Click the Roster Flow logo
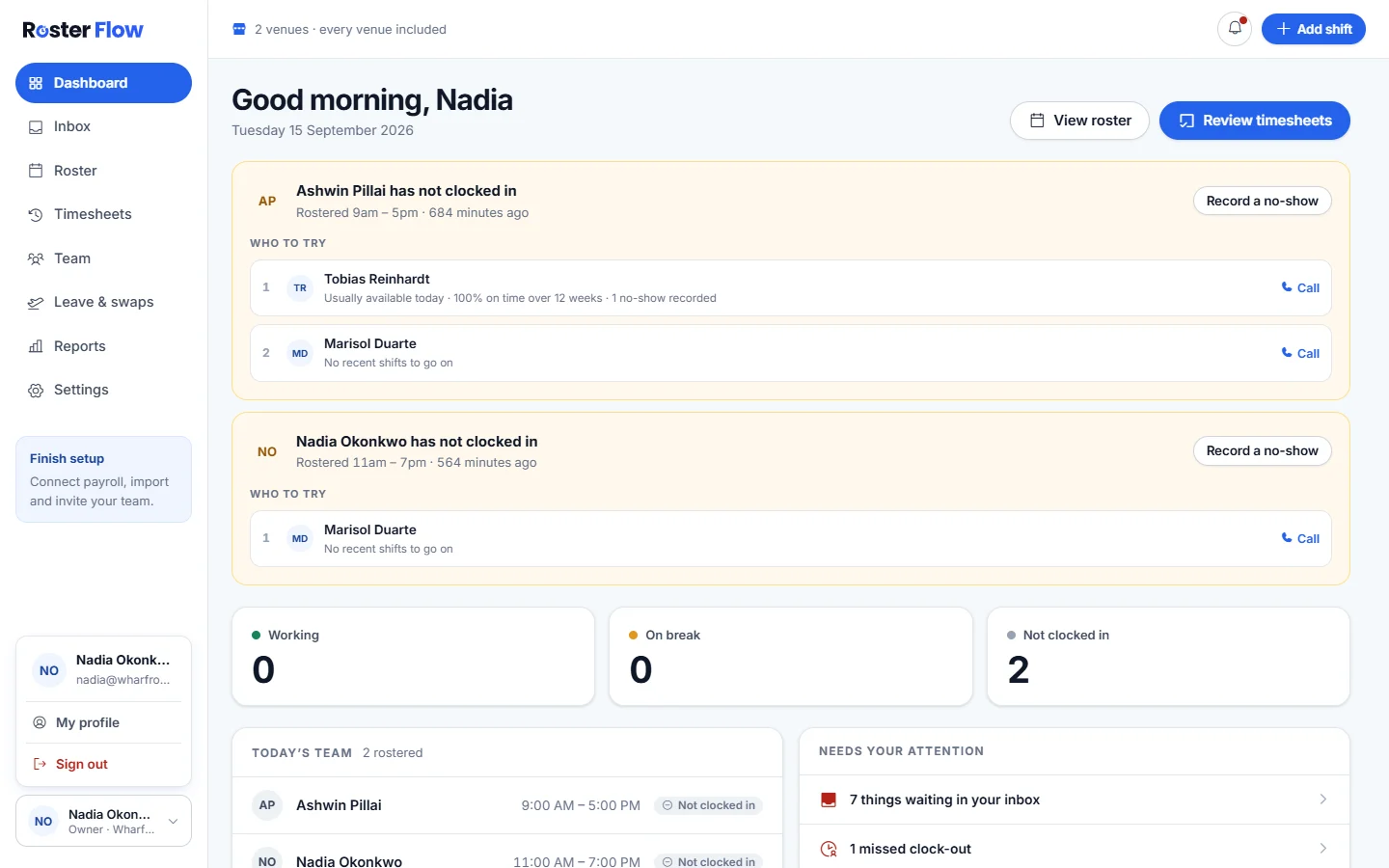The height and width of the screenshot is (868, 1389). (x=83, y=30)
